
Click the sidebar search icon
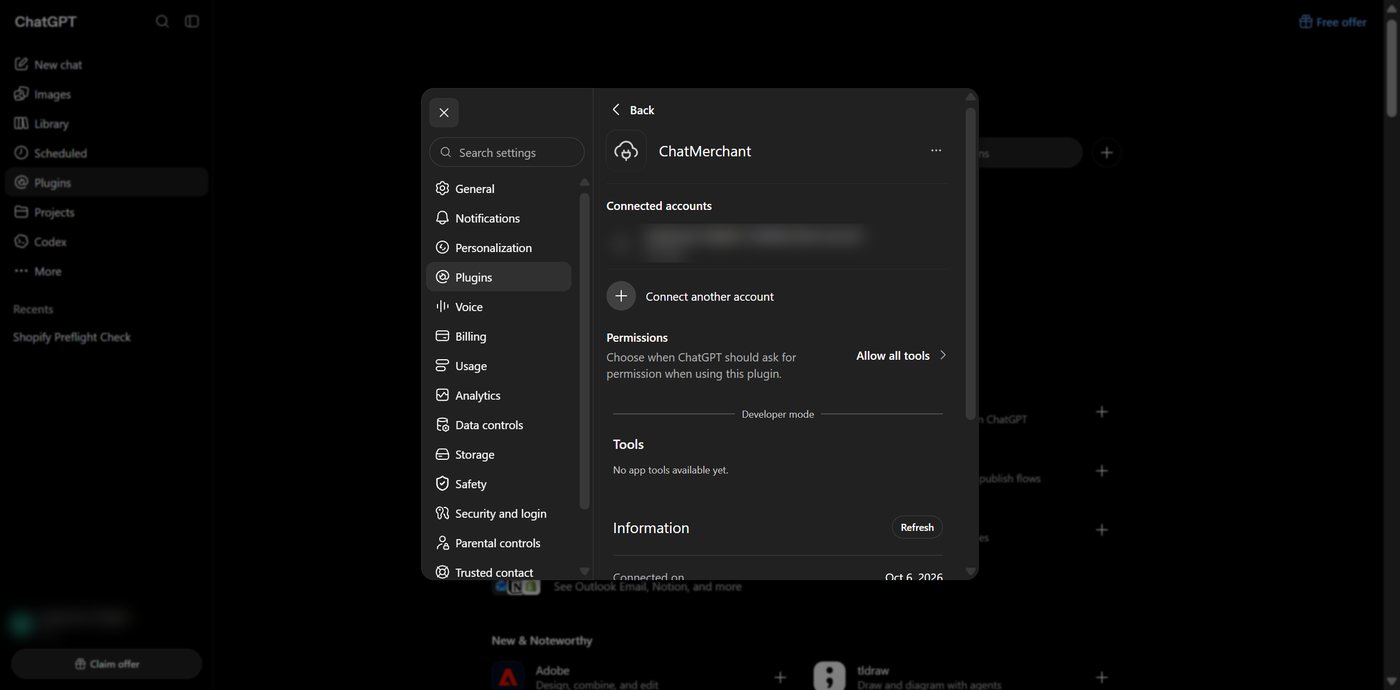pyautogui.click(x=162, y=21)
